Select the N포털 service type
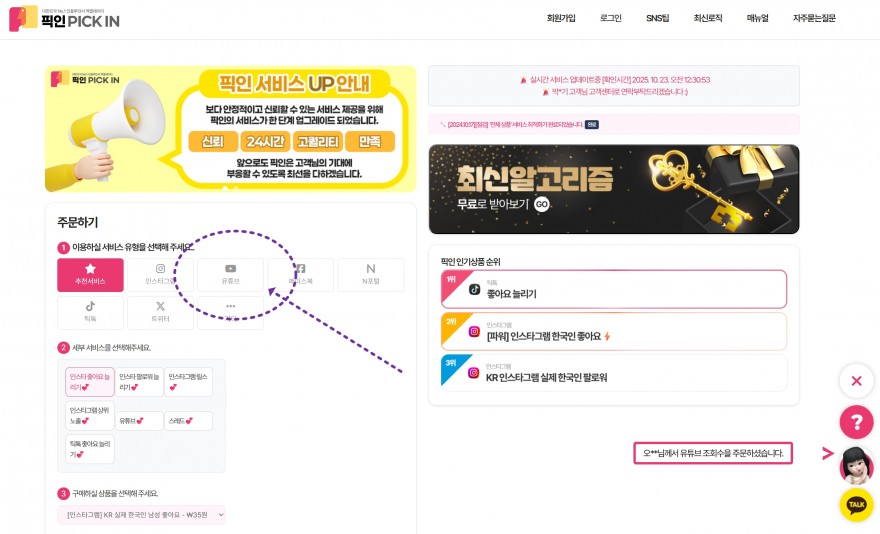This screenshot has height=534, width=880. pos(371,275)
